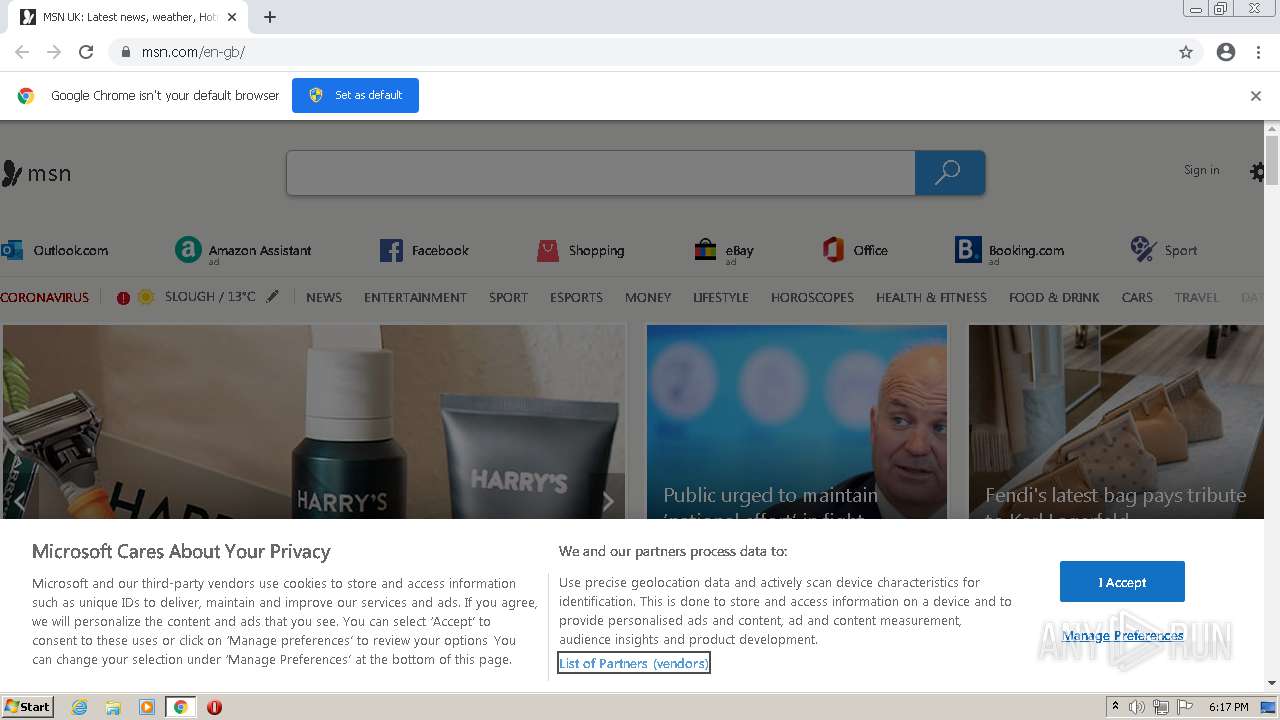Open the CORONAVIRUS section
This screenshot has width=1280, height=720.
click(x=45, y=297)
